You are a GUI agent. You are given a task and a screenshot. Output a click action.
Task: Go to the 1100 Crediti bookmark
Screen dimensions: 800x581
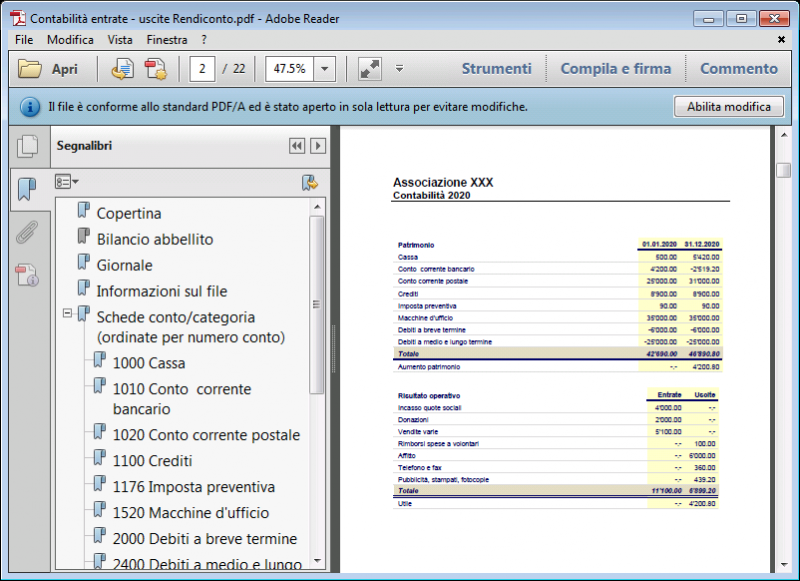tap(153, 461)
